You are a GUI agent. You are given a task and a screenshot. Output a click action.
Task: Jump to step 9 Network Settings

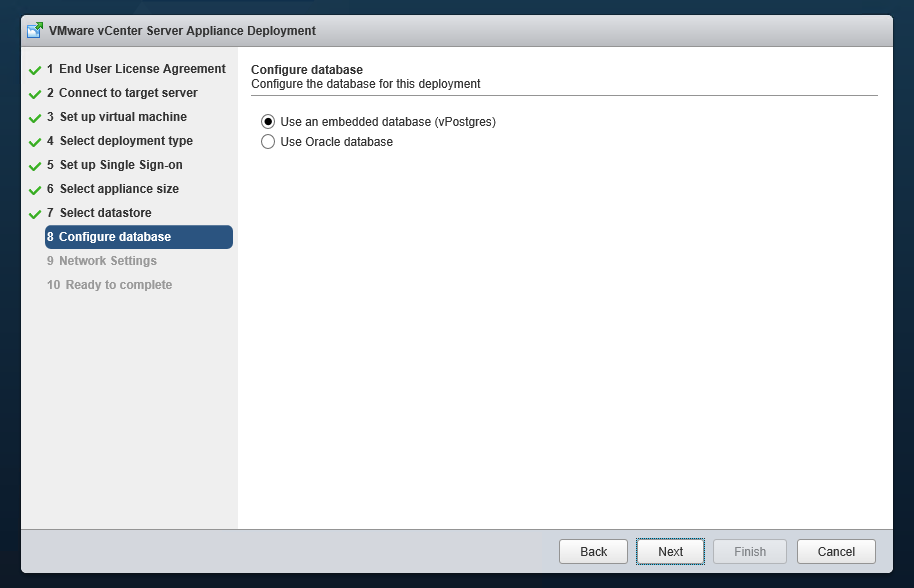coord(102,260)
